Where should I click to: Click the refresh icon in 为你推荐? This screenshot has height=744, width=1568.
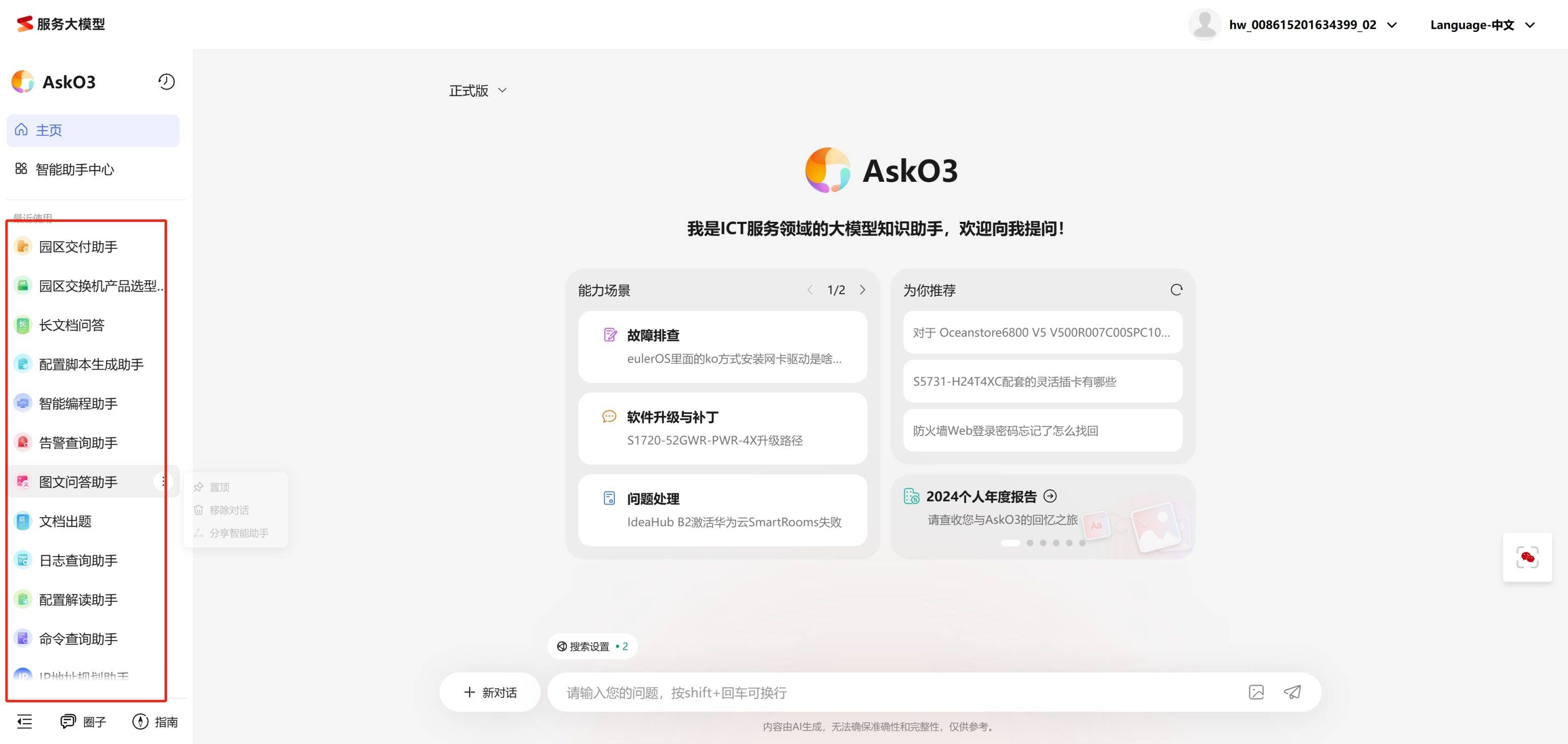coord(1176,290)
